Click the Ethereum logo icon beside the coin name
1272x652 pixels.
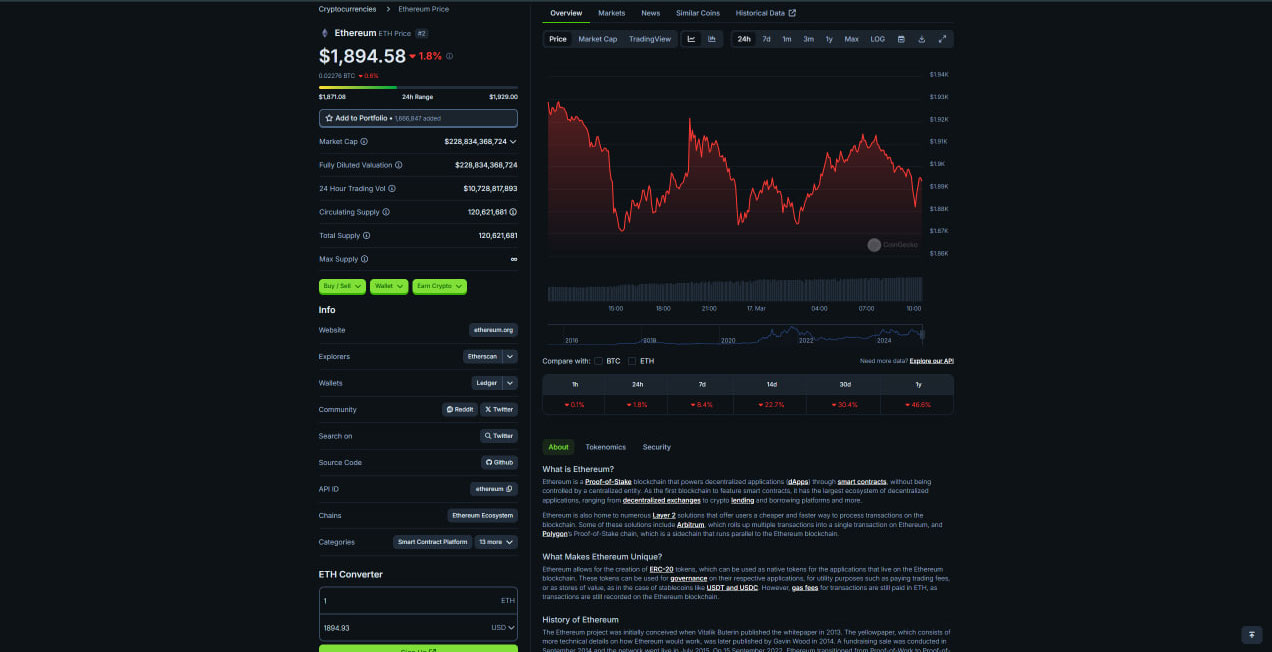pos(324,33)
